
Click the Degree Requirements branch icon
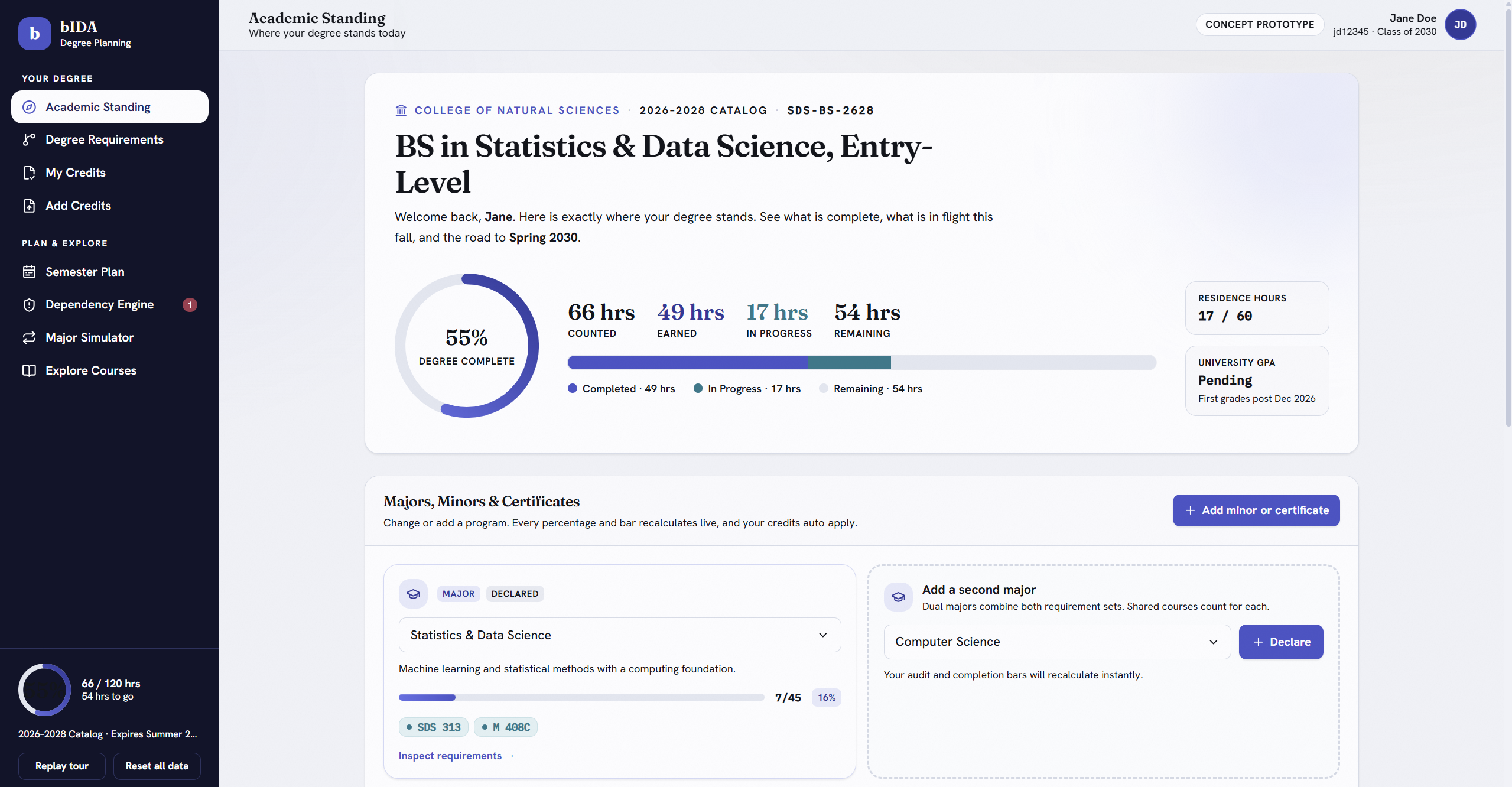(x=29, y=139)
